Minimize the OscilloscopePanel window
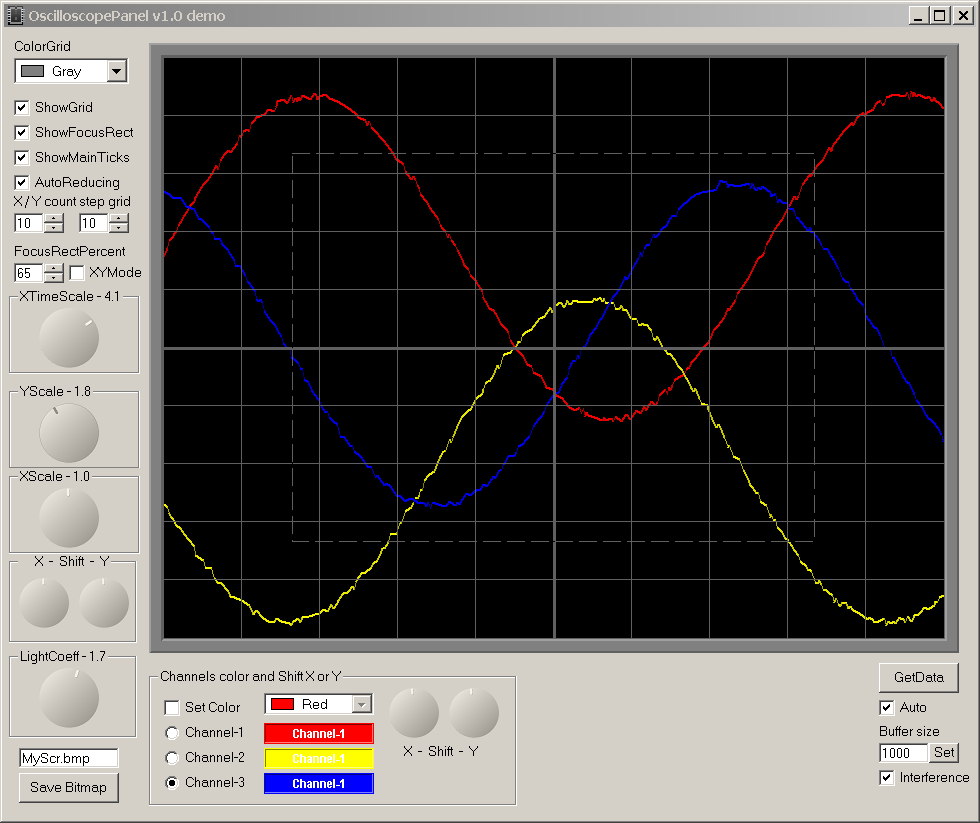 pos(918,16)
